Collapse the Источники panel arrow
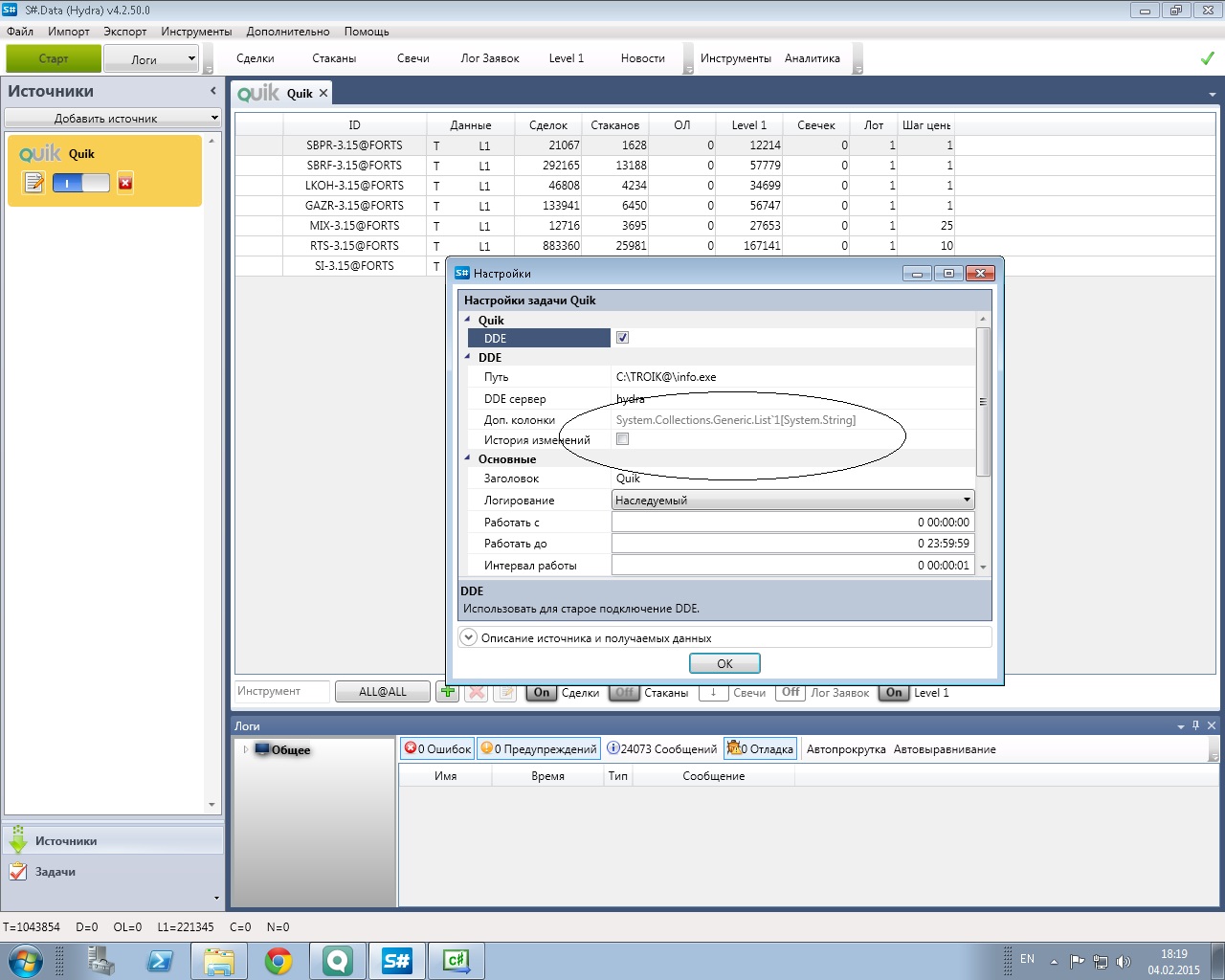Screen dimensions: 1225x980 tap(213, 91)
